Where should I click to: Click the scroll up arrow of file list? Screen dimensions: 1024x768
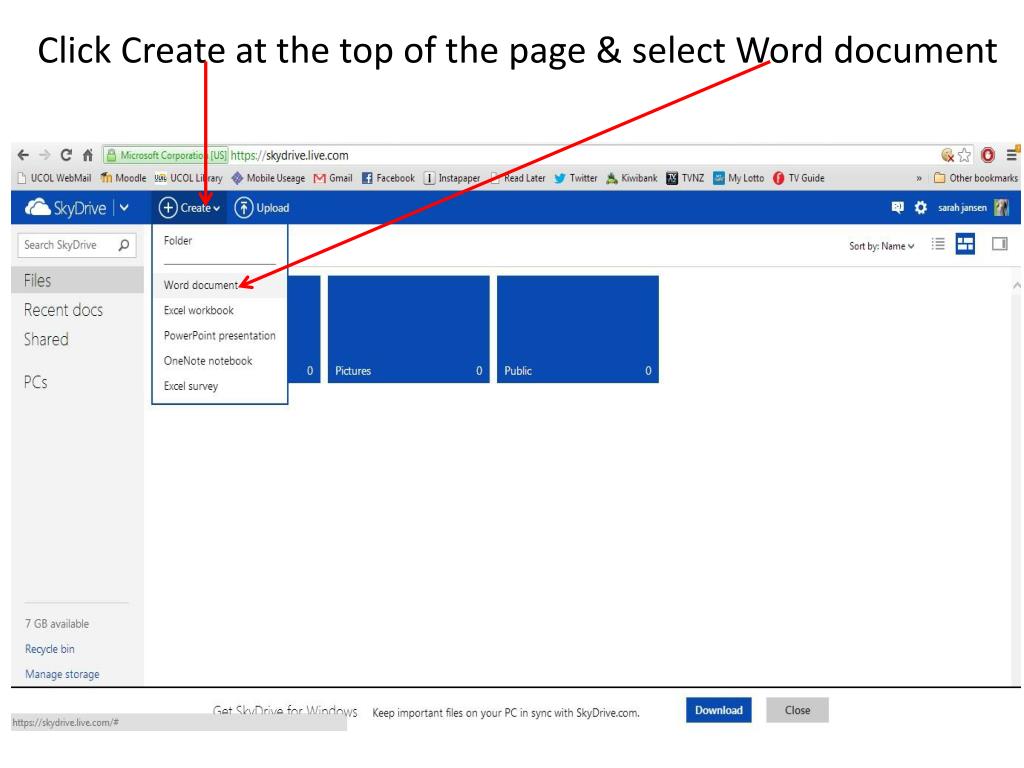tap(1017, 285)
